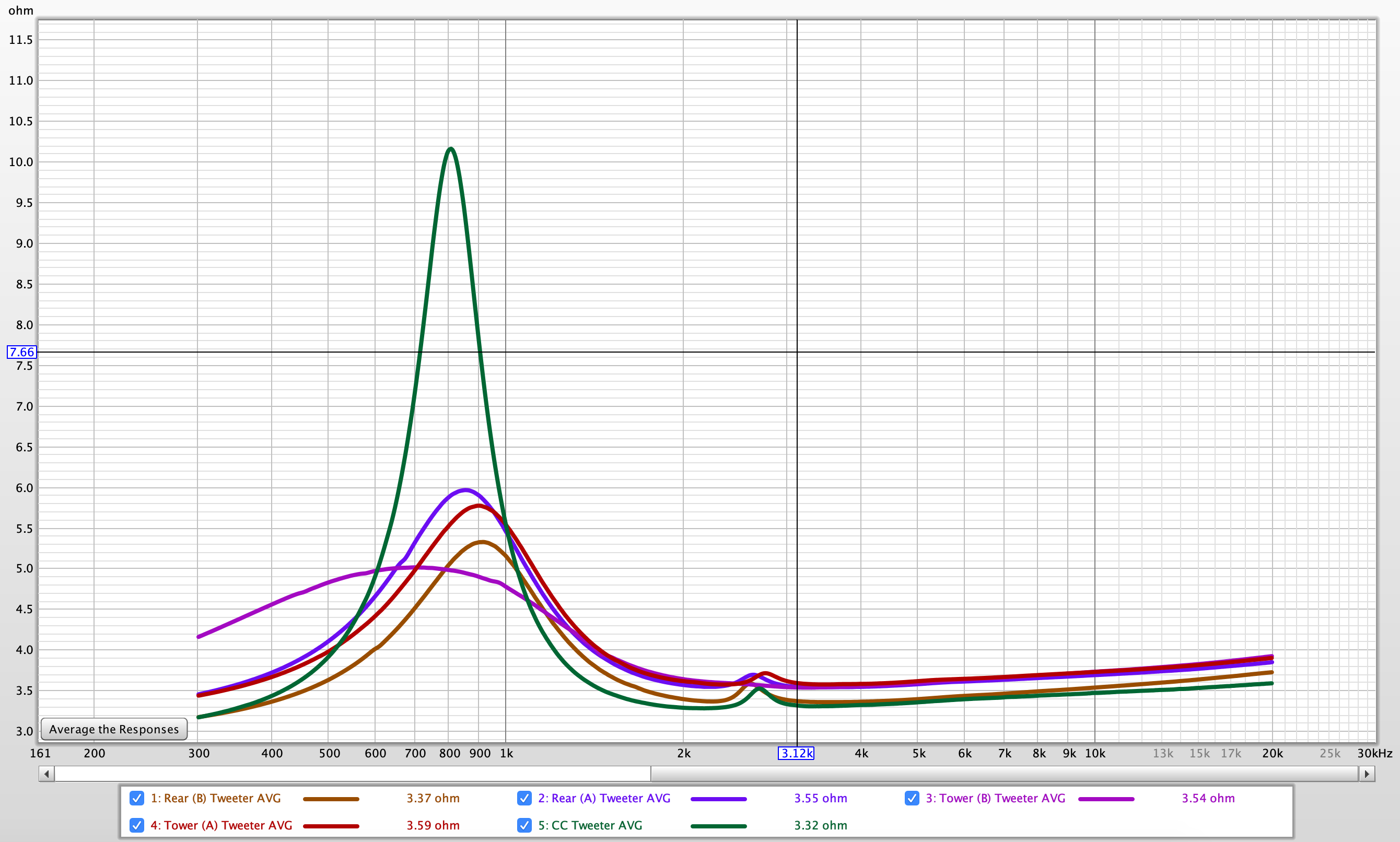The image size is (1400, 842).
Task: Click the "3.0" impedance axis label
Action: (25, 731)
